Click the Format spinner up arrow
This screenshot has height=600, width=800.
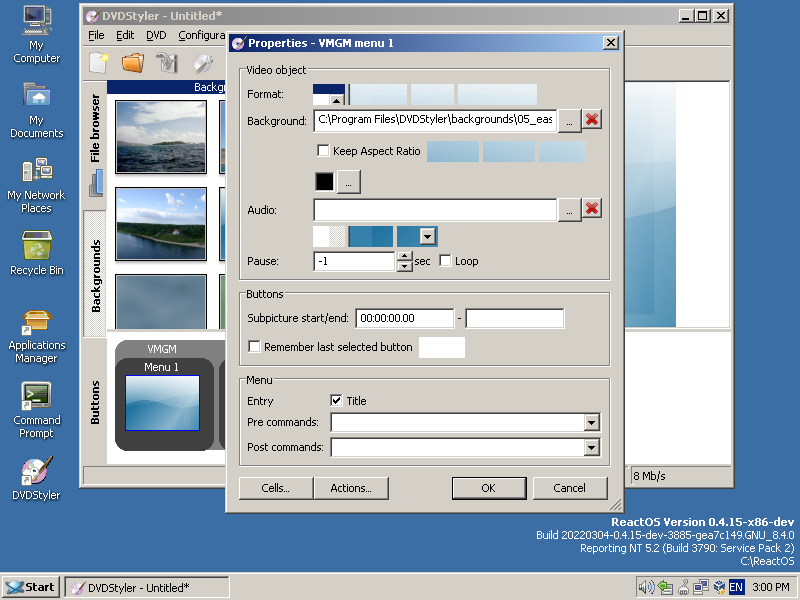point(337,100)
